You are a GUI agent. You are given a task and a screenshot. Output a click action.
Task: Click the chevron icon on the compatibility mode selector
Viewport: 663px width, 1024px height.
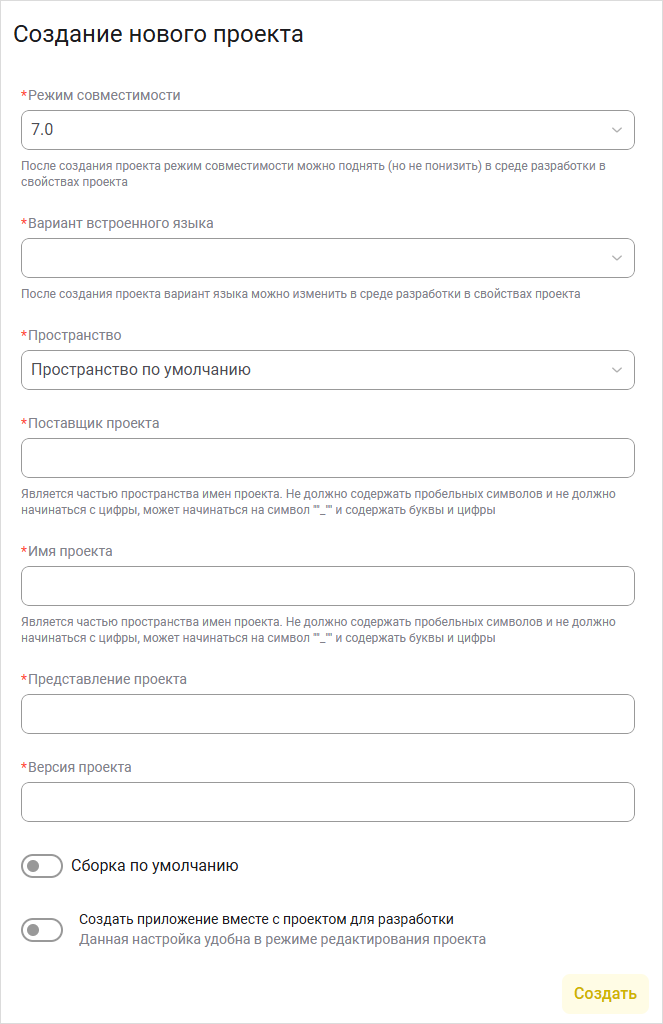coord(615,130)
